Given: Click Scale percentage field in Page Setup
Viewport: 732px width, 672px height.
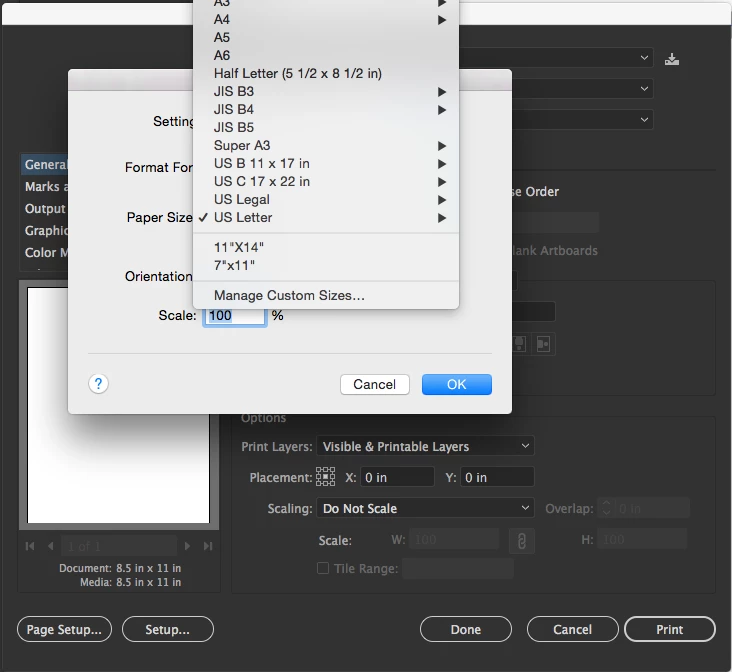Looking at the screenshot, I should (x=235, y=316).
